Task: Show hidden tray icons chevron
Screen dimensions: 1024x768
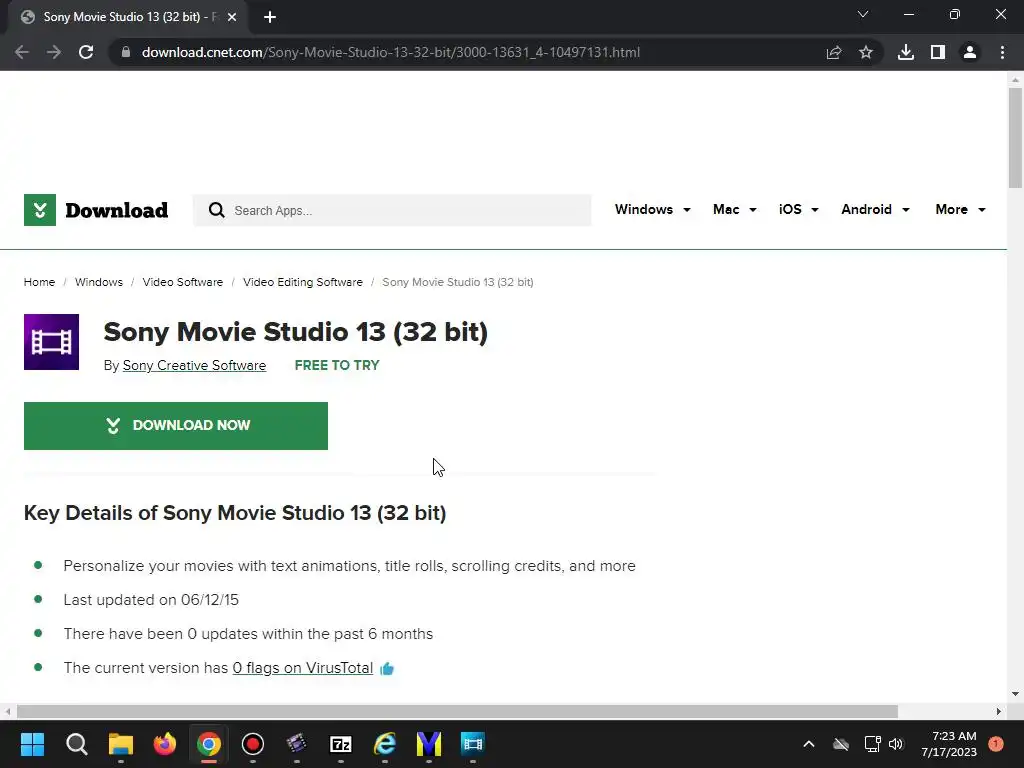Action: 808,744
